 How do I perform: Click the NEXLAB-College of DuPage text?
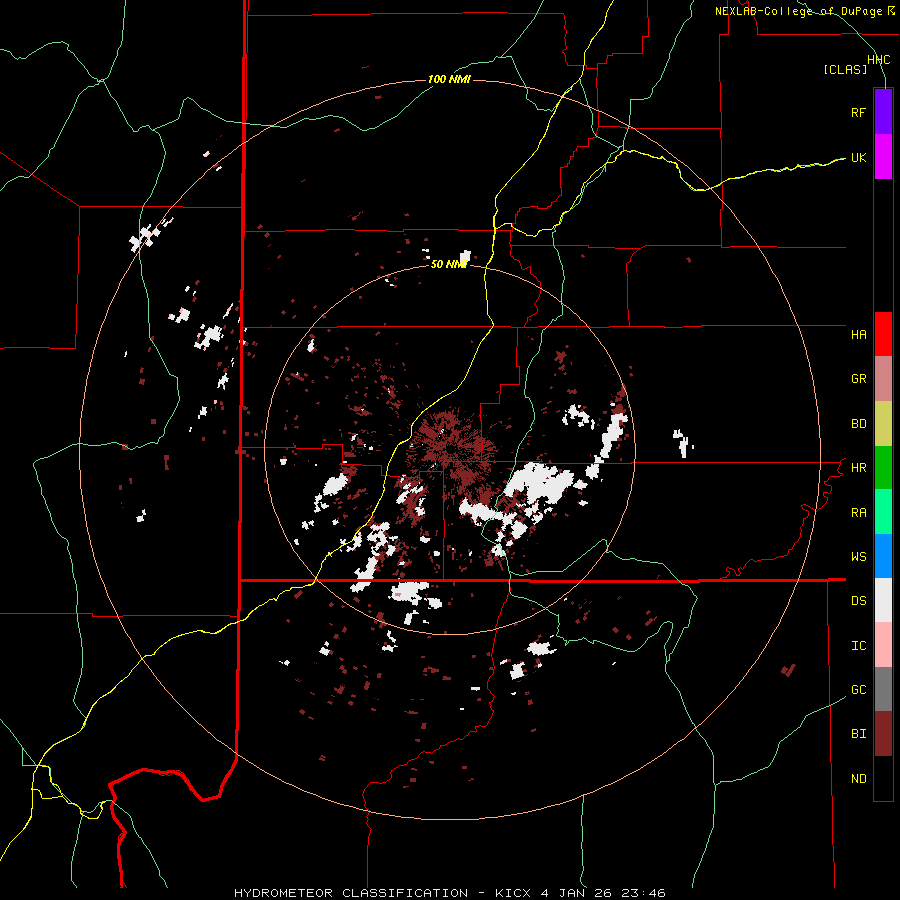coord(799,11)
